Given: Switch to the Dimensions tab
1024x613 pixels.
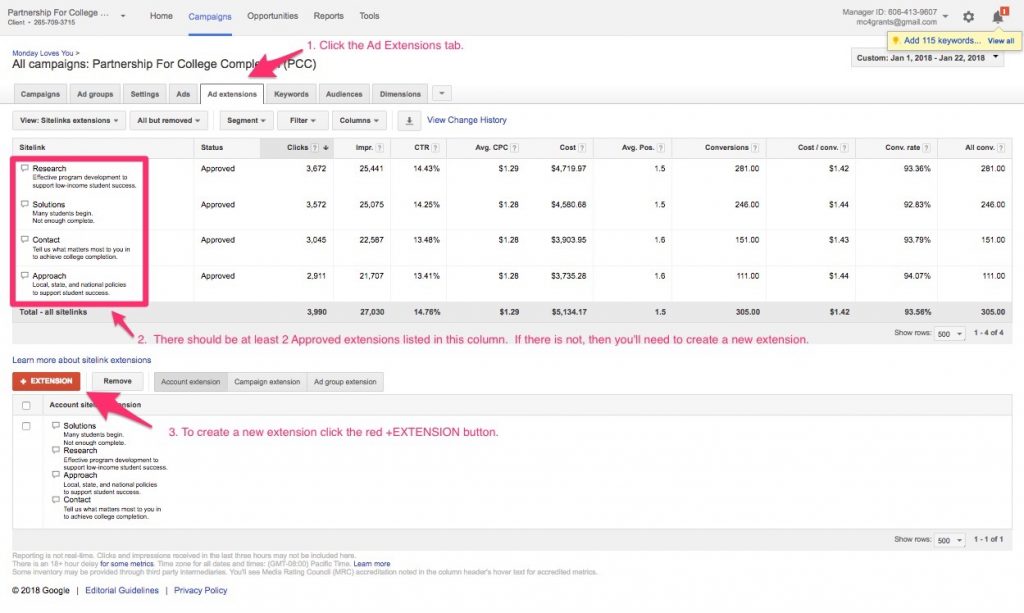Looking at the screenshot, I should pyautogui.click(x=400, y=94).
